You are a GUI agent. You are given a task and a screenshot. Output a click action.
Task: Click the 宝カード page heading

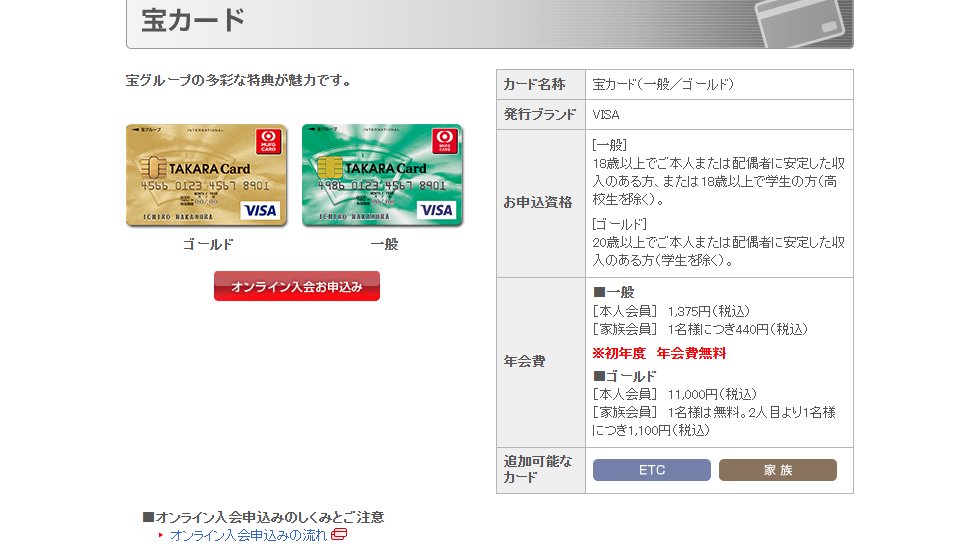point(193,20)
